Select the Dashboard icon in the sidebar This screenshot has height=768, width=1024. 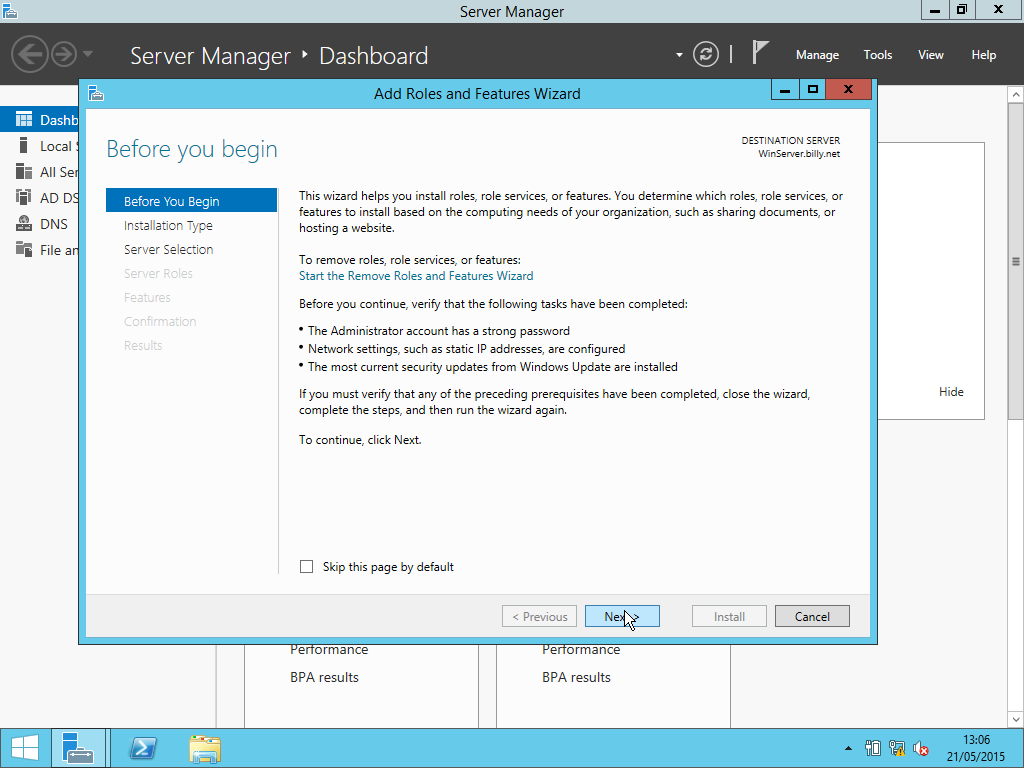(24, 120)
